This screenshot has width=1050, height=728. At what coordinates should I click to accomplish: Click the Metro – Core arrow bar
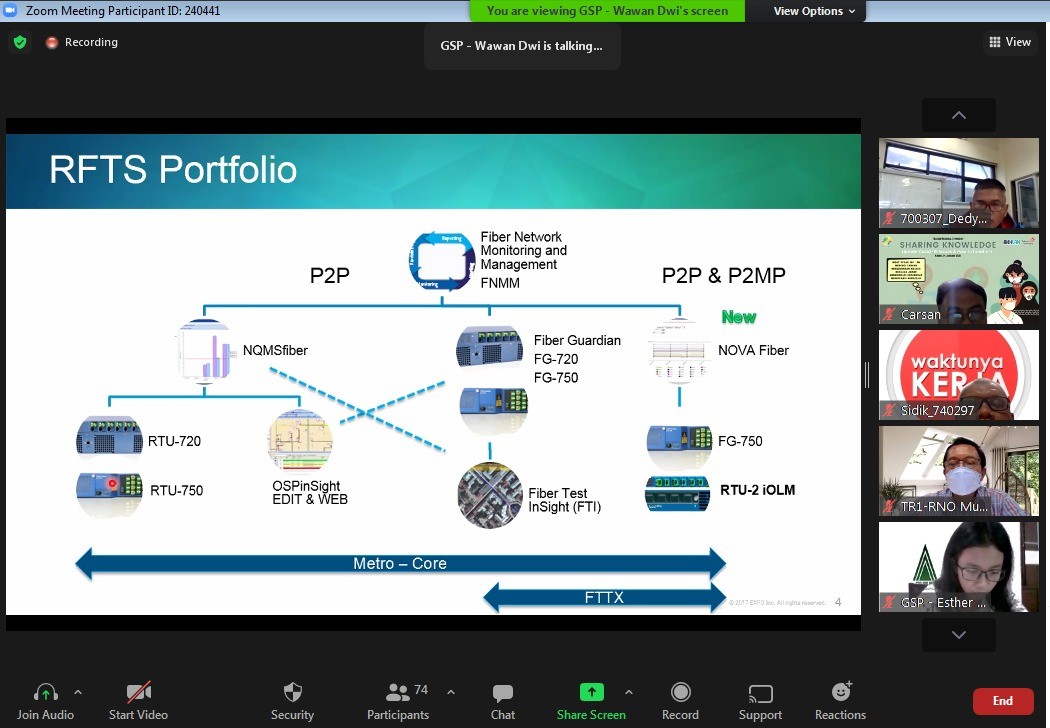click(400, 563)
